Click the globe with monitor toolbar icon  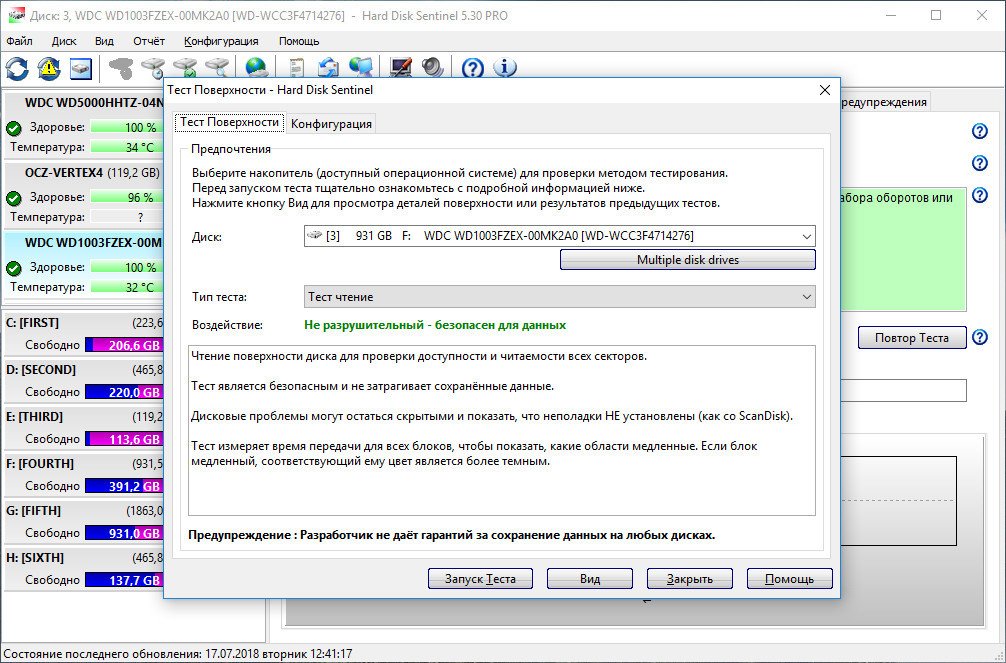click(x=361, y=68)
